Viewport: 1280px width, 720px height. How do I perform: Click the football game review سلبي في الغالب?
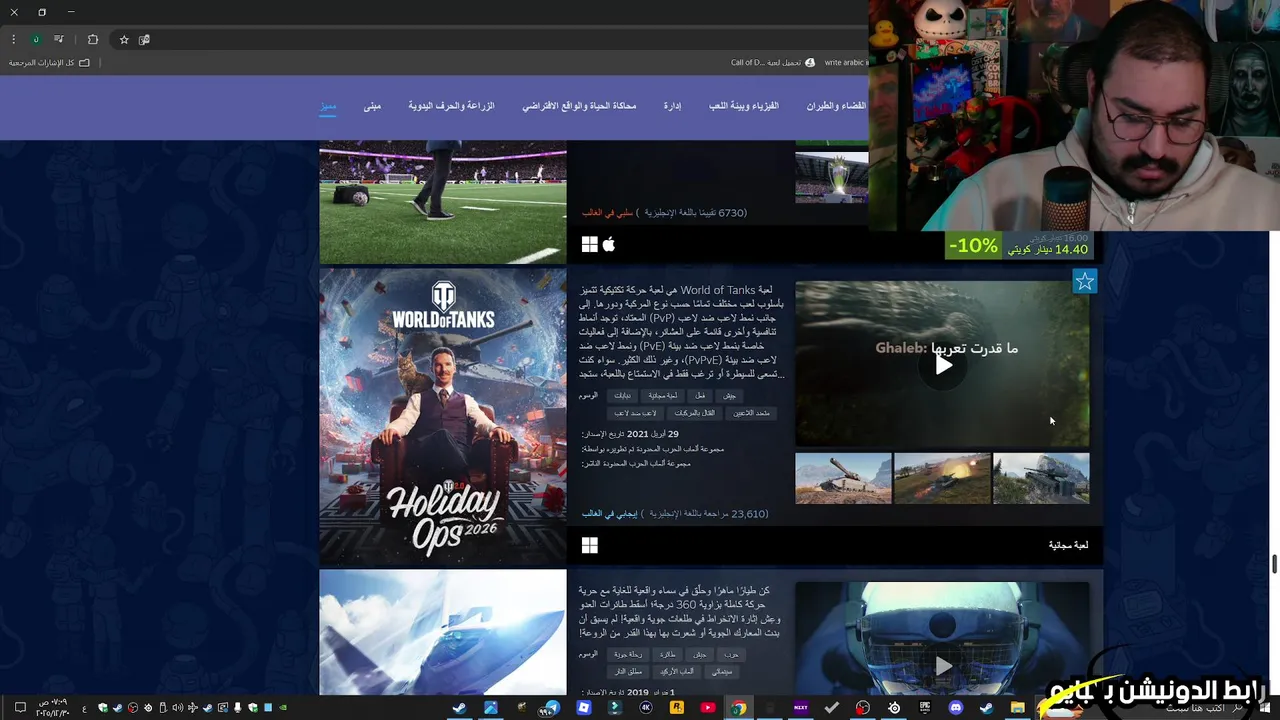pyautogui.click(x=607, y=213)
